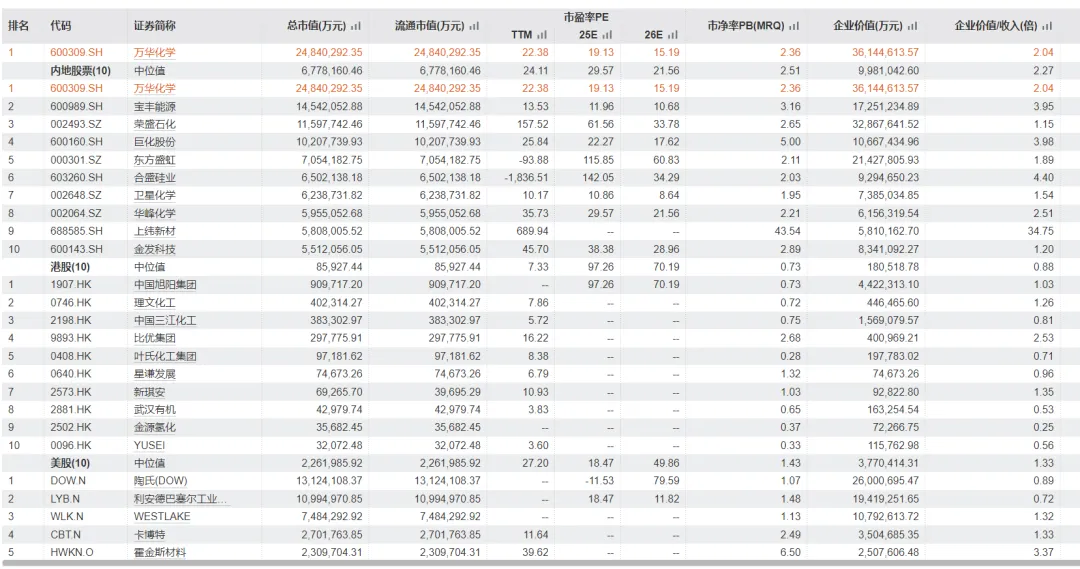The width and height of the screenshot is (1080, 569).
Task: Open the 卡博特 security link
Action: (x=149, y=535)
